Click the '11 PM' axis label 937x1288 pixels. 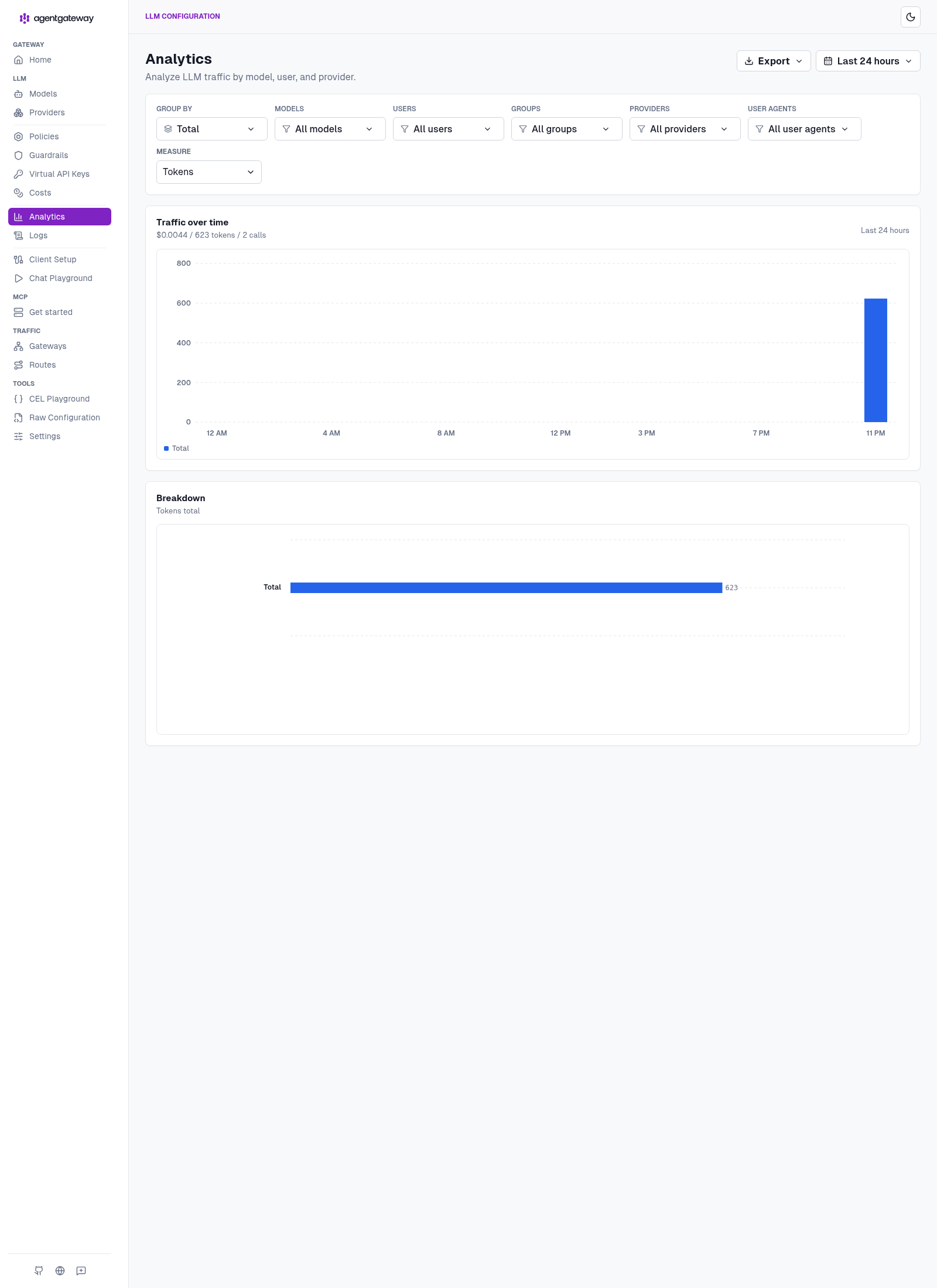point(876,433)
